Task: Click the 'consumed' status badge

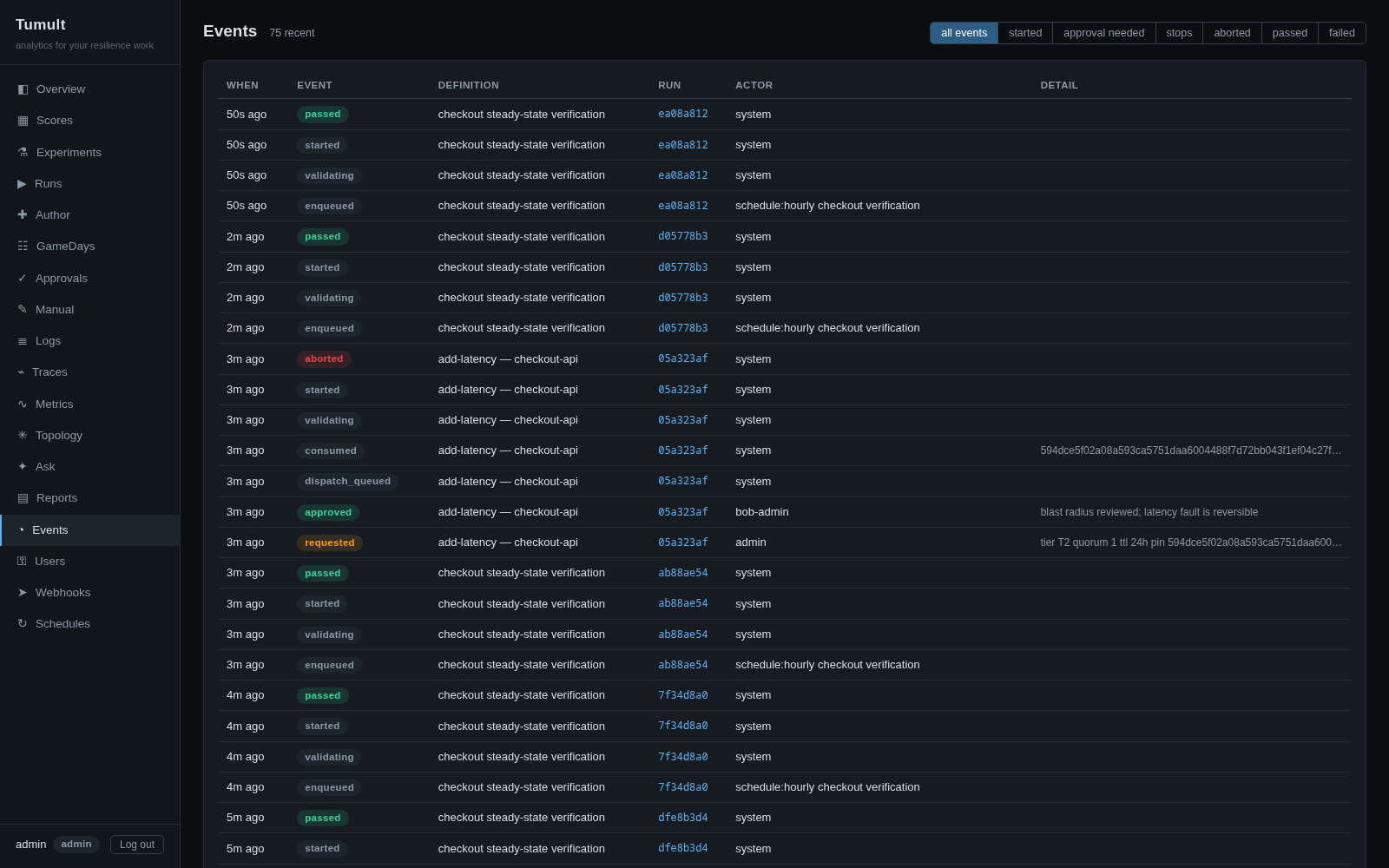Action: point(331,450)
